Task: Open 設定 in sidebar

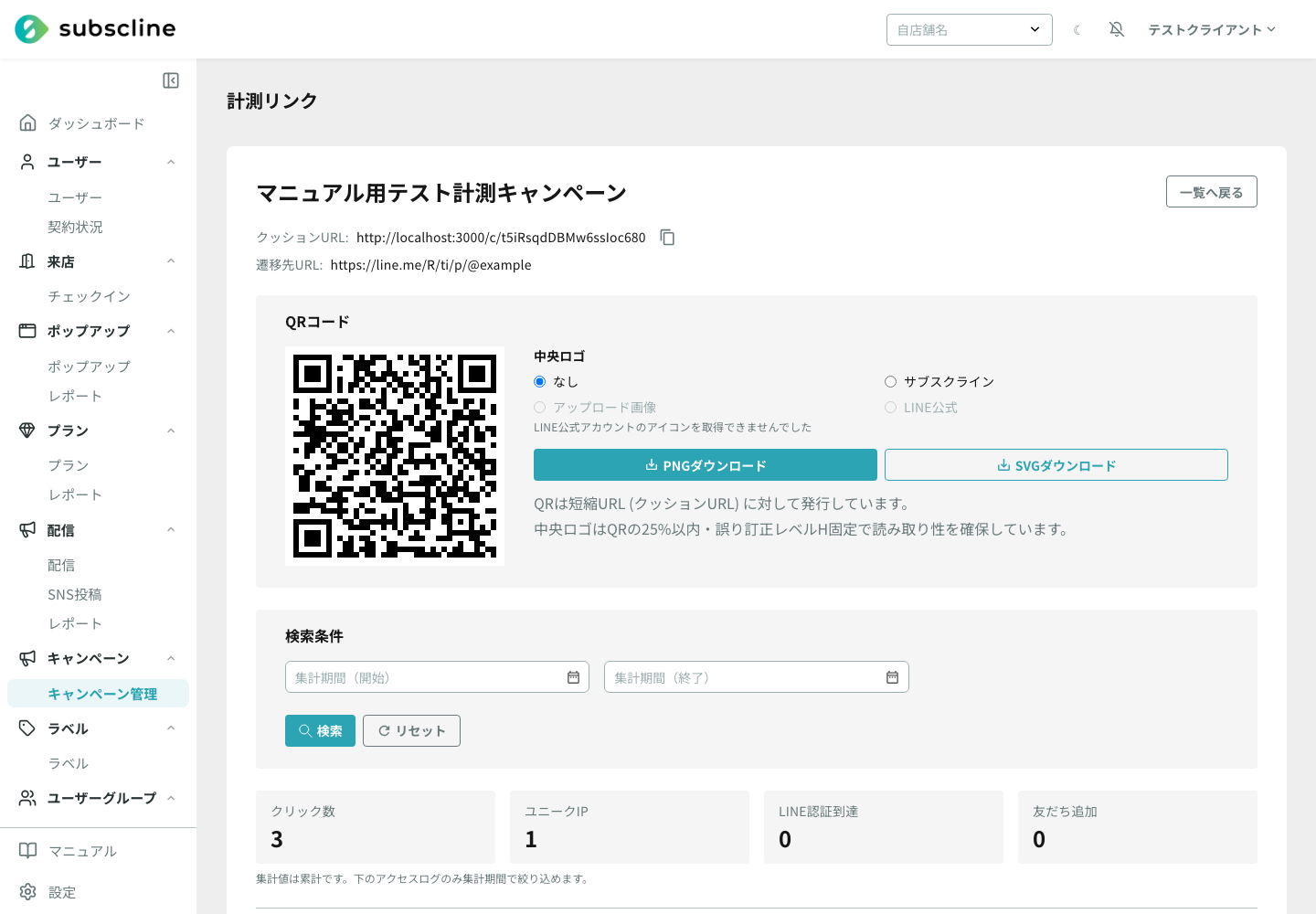Action: click(x=62, y=892)
